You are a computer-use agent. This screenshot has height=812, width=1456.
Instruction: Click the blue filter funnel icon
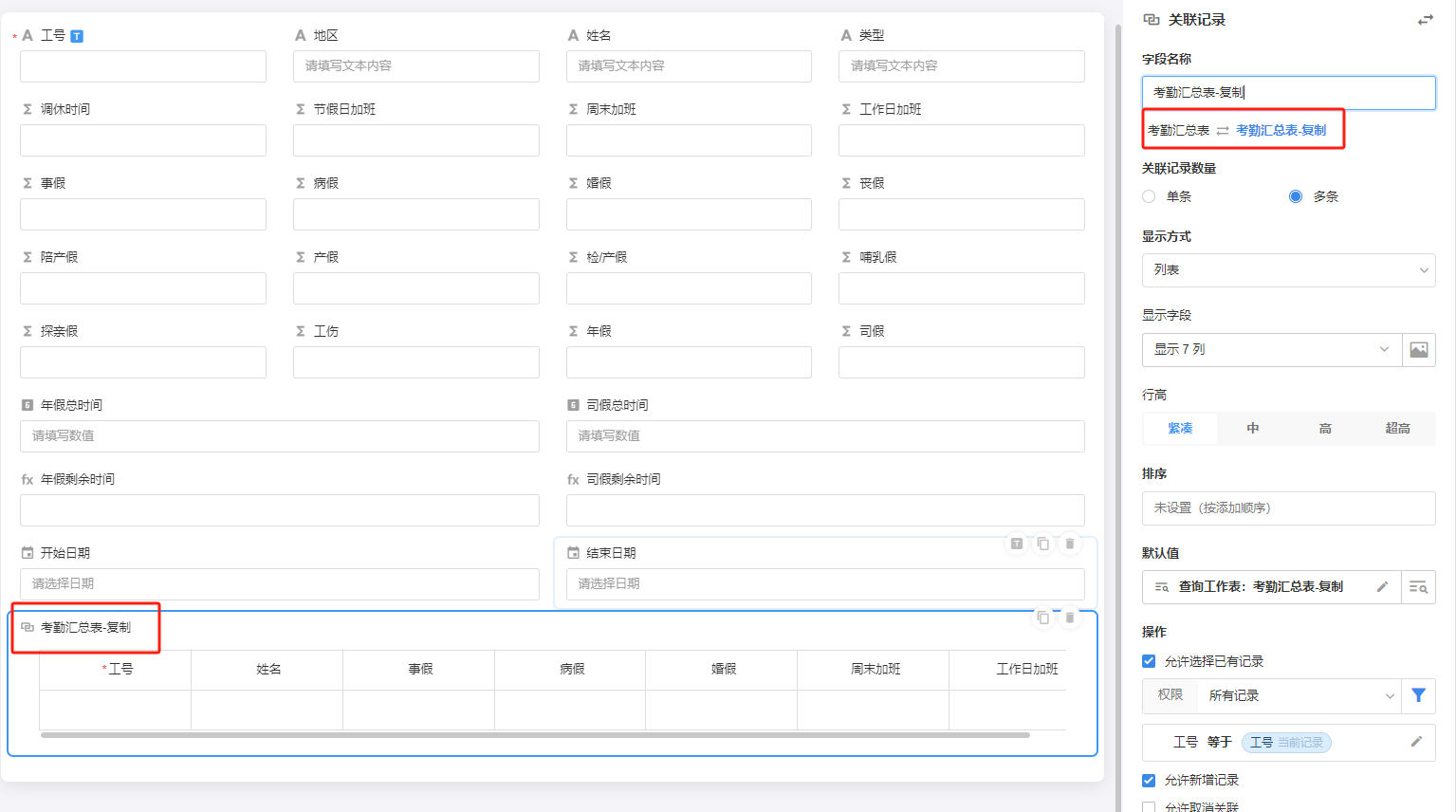tap(1418, 695)
